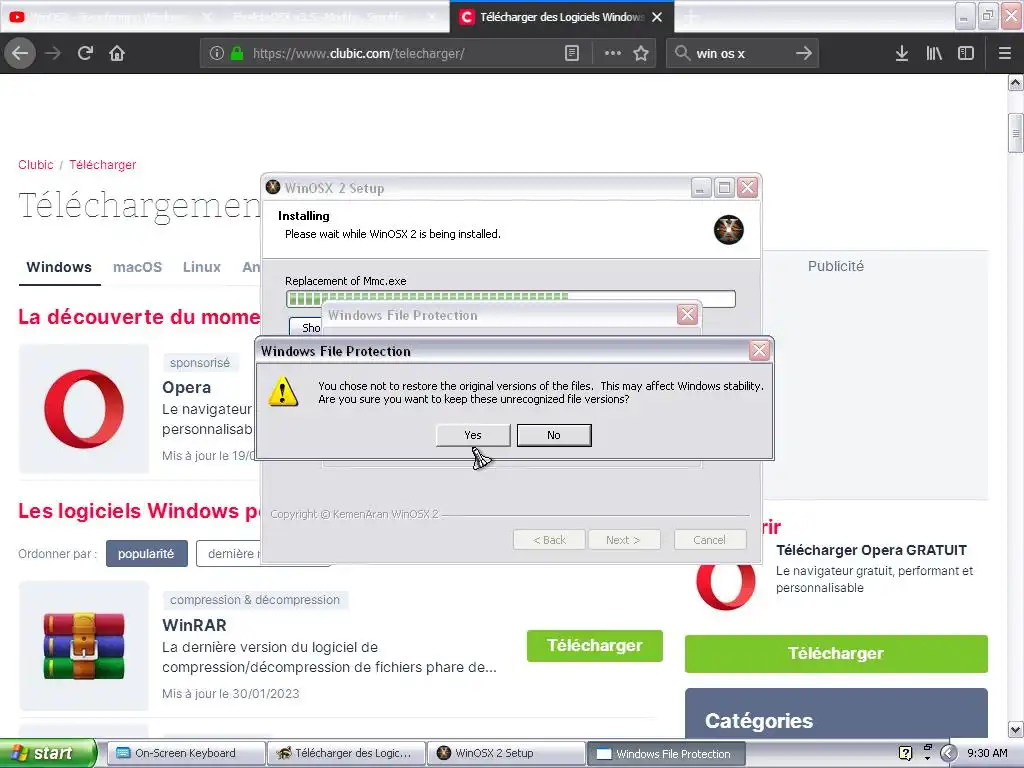Click No in Windows File Protection dialog
Image resolution: width=1024 pixels, height=768 pixels.
[x=554, y=435]
